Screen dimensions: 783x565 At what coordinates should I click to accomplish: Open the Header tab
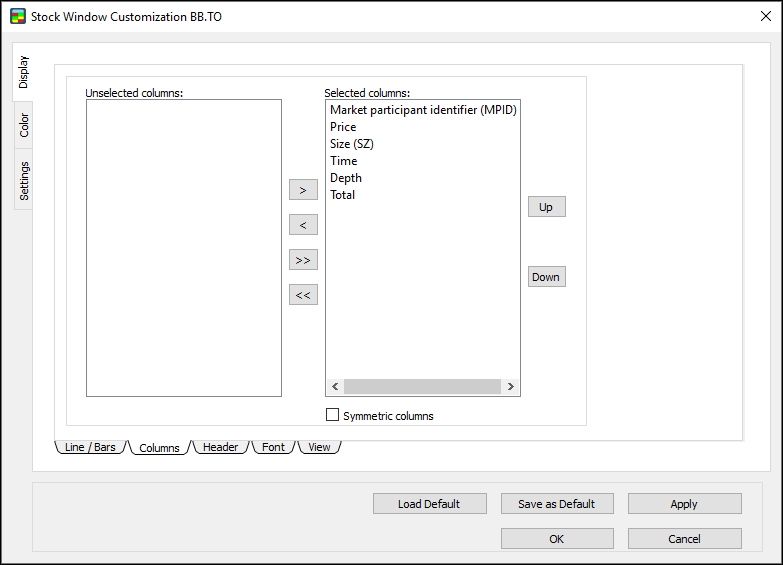220,447
